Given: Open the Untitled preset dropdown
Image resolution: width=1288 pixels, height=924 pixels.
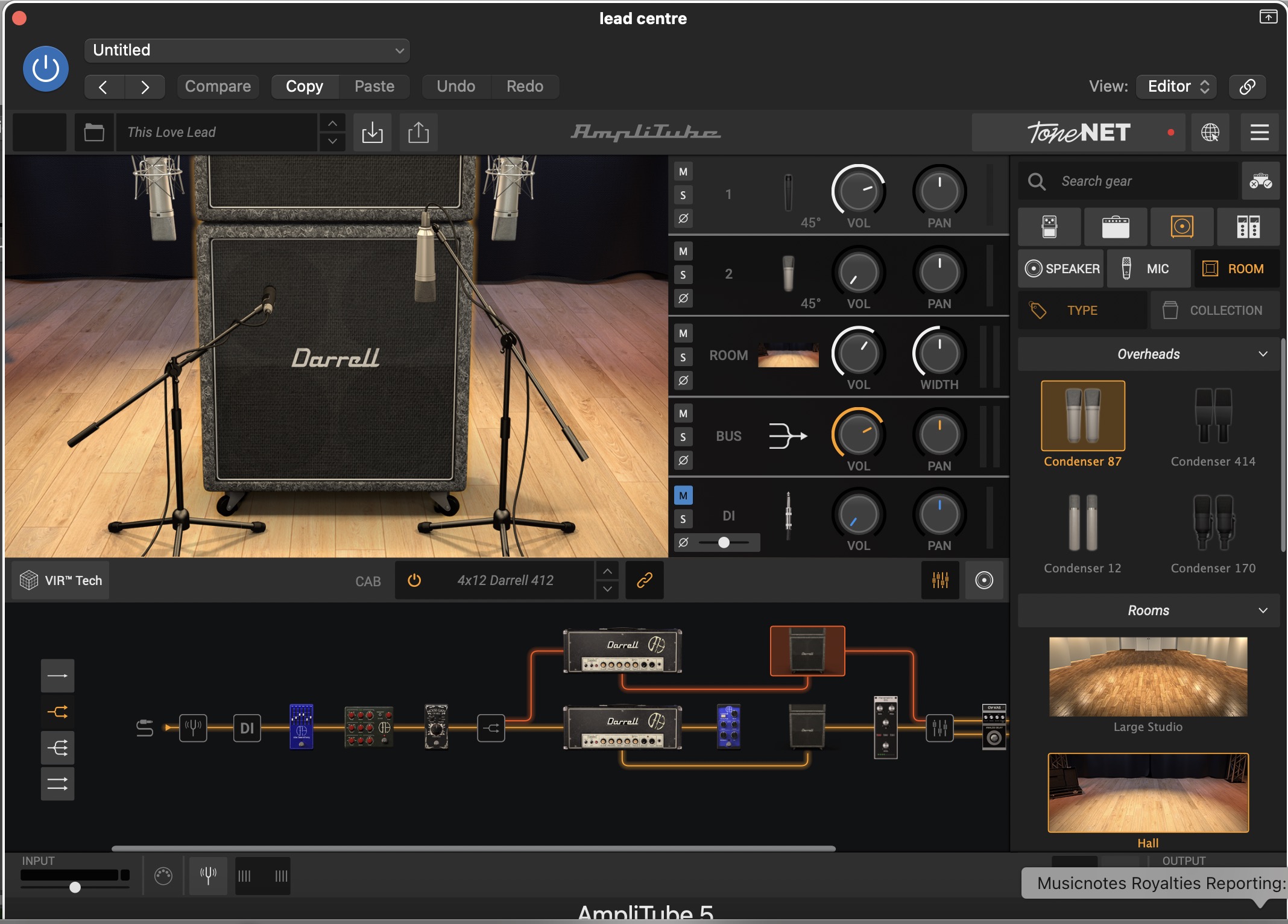Looking at the screenshot, I should click(x=247, y=51).
